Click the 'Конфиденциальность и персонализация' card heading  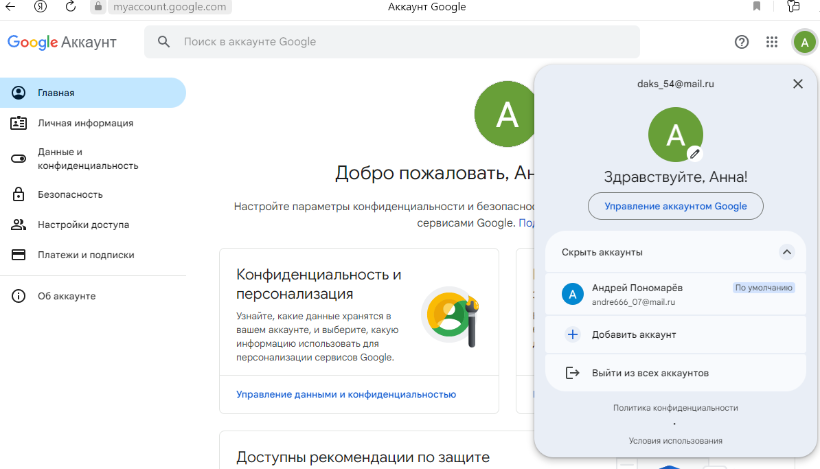click(318, 284)
